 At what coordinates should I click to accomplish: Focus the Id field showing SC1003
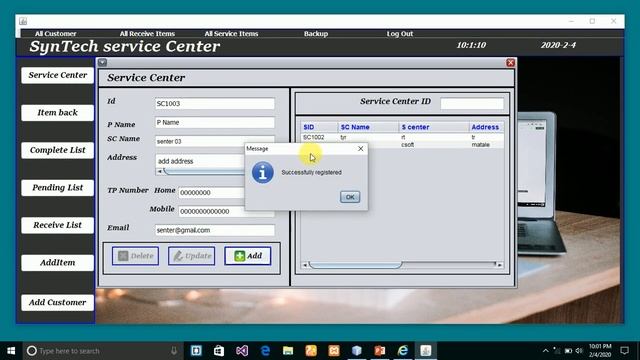[x=215, y=104]
